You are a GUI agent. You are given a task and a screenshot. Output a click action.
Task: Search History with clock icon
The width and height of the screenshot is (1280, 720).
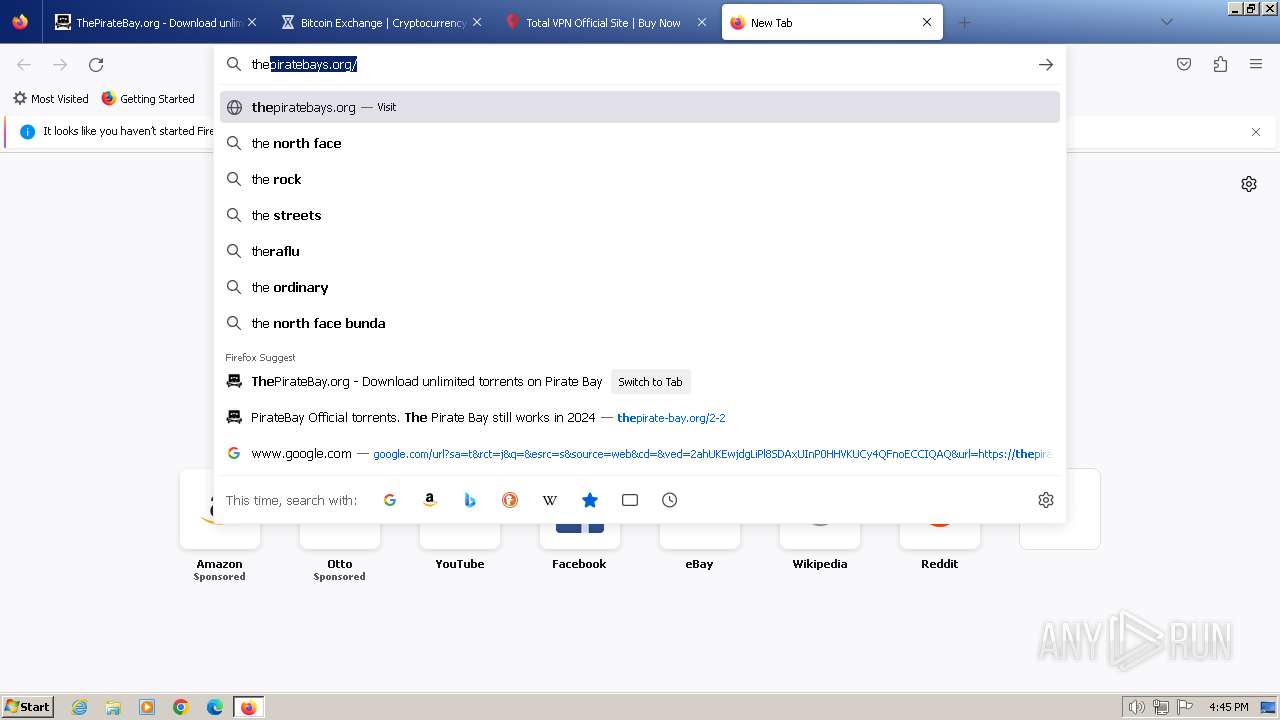[670, 500]
